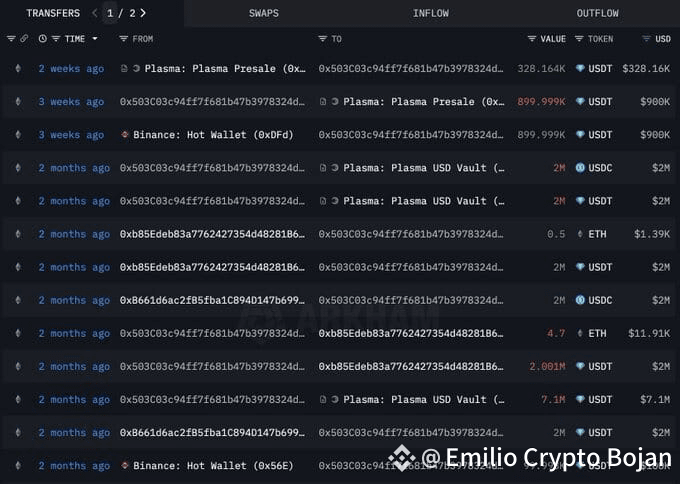The height and width of the screenshot is (484, 680).
Task: Click the '328.164K' value cell
Action: coord(541,69)
